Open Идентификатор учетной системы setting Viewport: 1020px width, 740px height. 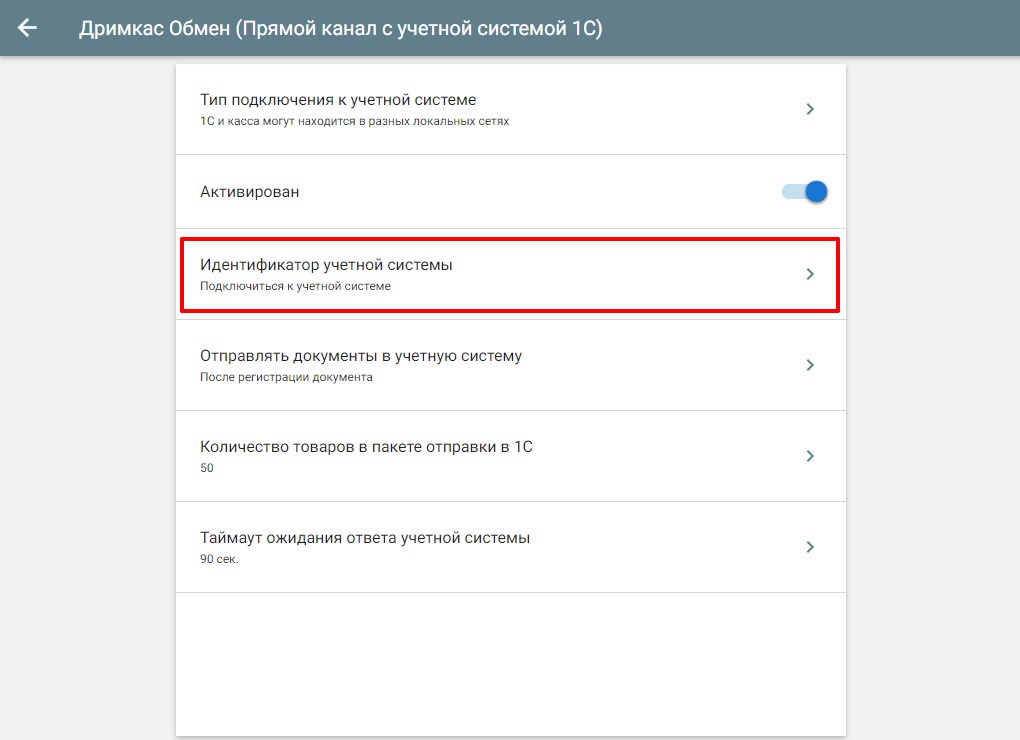(326, 265)
